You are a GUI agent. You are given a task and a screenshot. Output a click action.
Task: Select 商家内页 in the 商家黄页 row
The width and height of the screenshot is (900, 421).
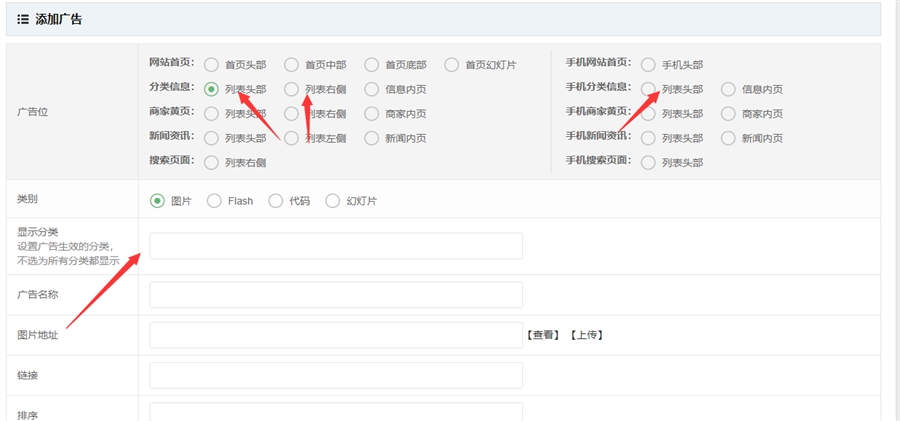372,114
